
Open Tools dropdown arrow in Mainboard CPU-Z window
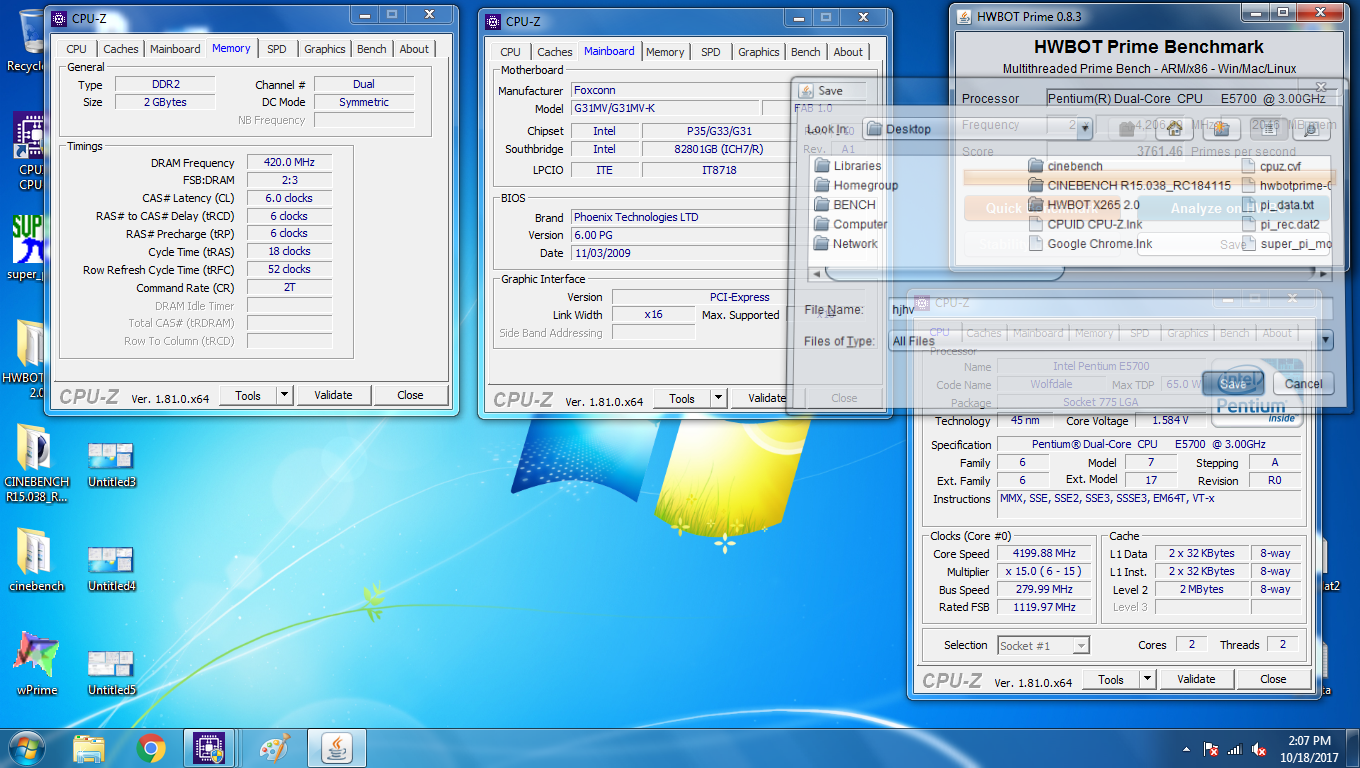pyautogui.click(x=718, y=398)
